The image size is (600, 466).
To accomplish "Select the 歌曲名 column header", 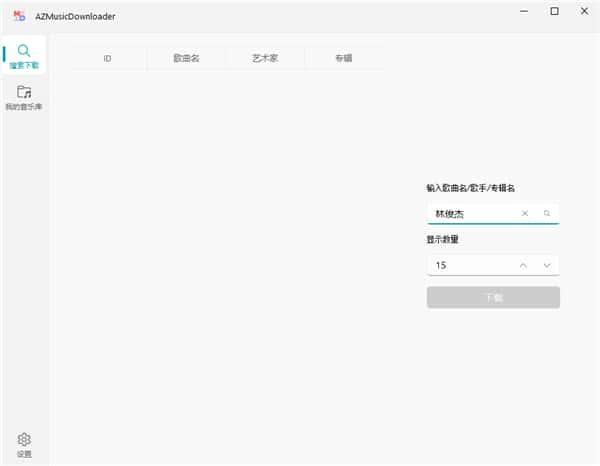I will click(186, 58).
